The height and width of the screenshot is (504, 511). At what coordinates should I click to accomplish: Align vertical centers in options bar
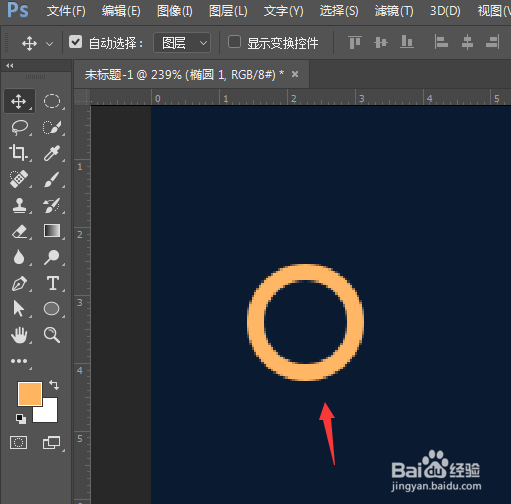(x=381, y=43)
